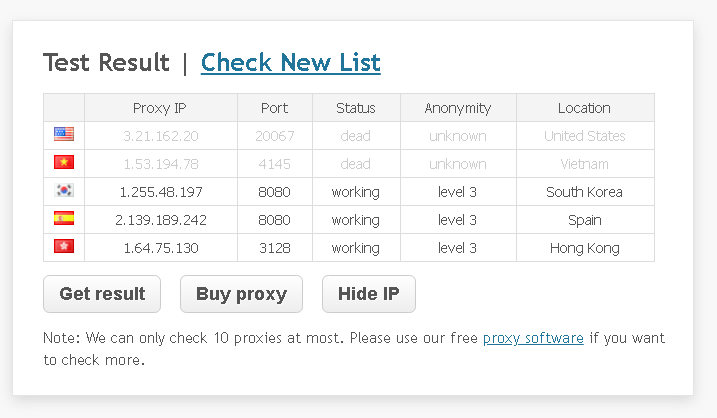717x418 pixels.
Task: Select proxy IP 2.139.189.242
Action: (x=160, y=220)
